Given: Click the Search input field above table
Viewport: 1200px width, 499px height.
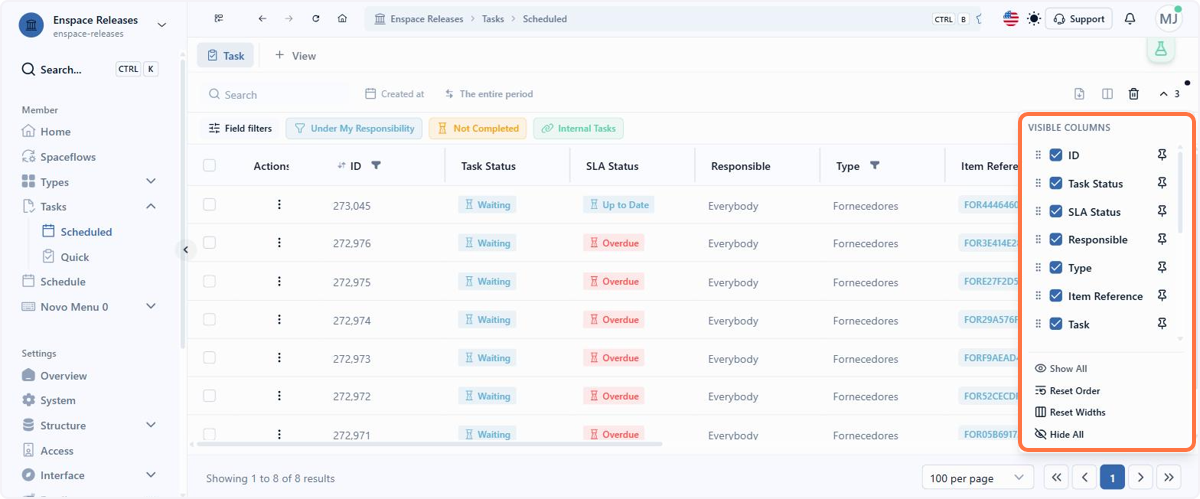Looking at the screenshot, I should (x=276, y=94).
